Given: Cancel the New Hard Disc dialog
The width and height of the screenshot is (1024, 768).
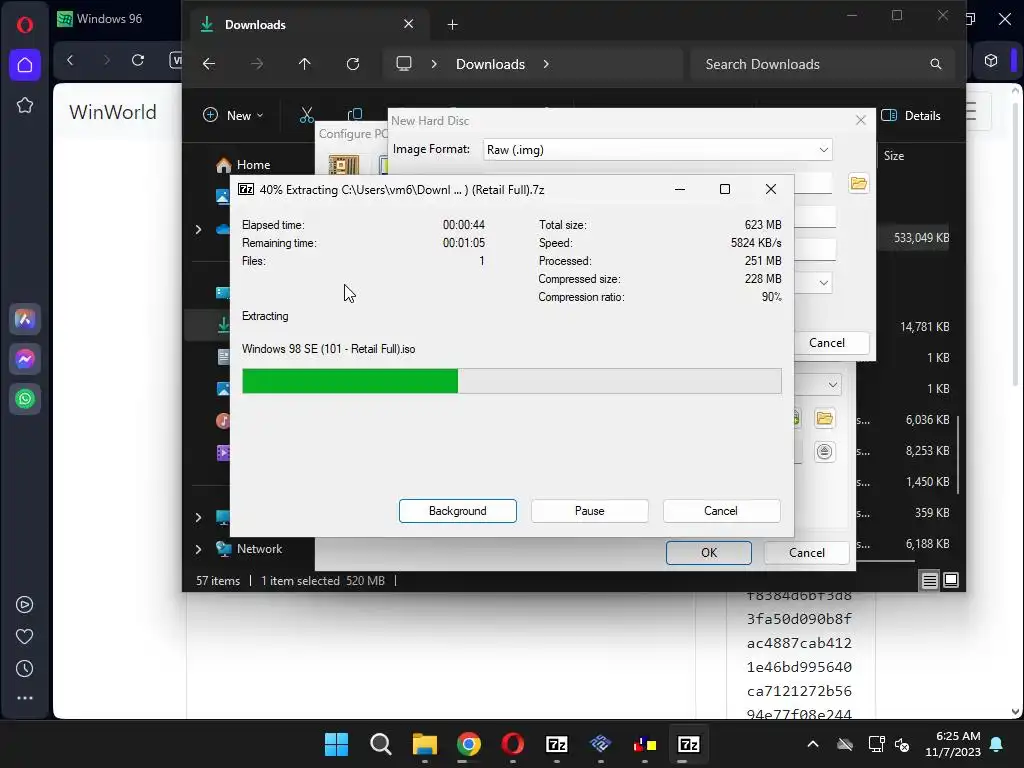Looking at the screenshot, I should click(x=827, y=343).
